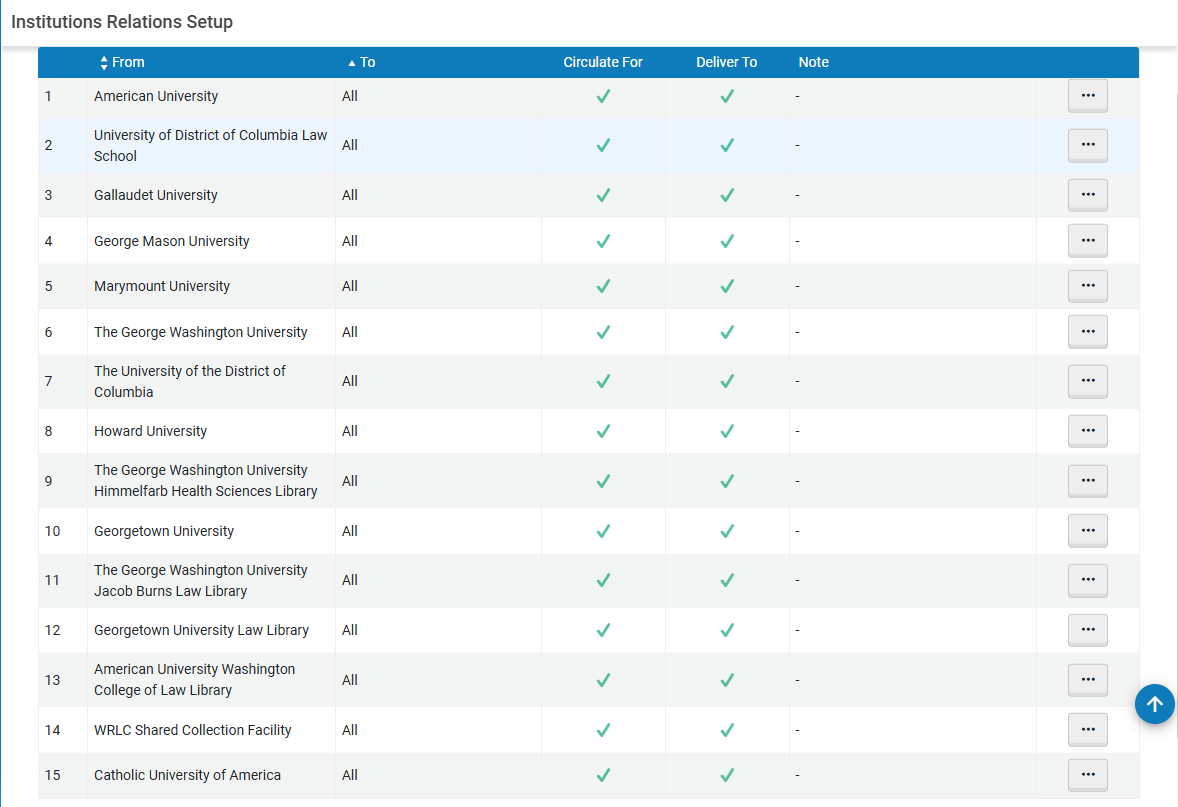
Task: Click the Deliver To column header
Action: [726, 62]
